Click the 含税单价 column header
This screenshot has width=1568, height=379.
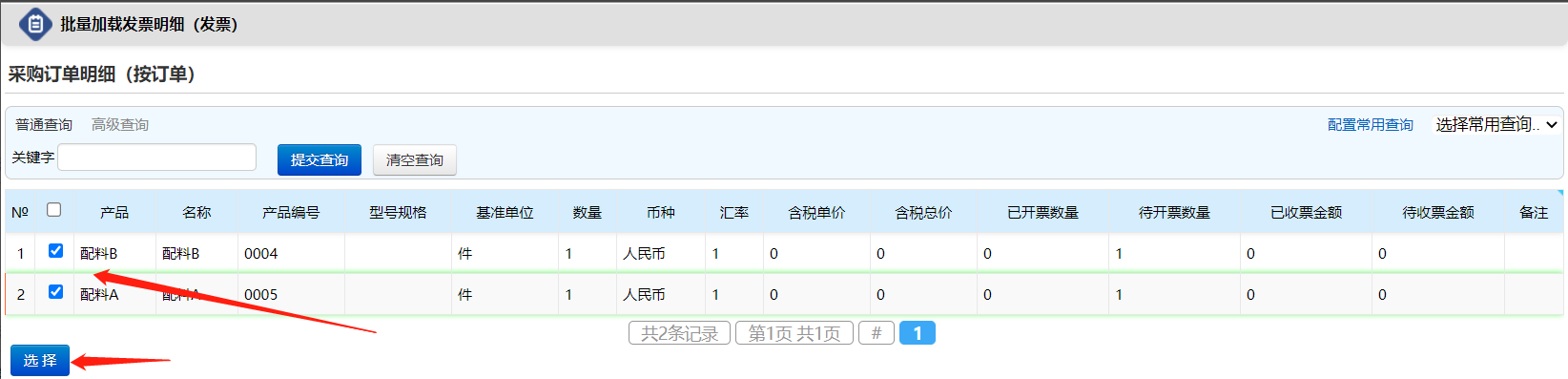(816, 213)
